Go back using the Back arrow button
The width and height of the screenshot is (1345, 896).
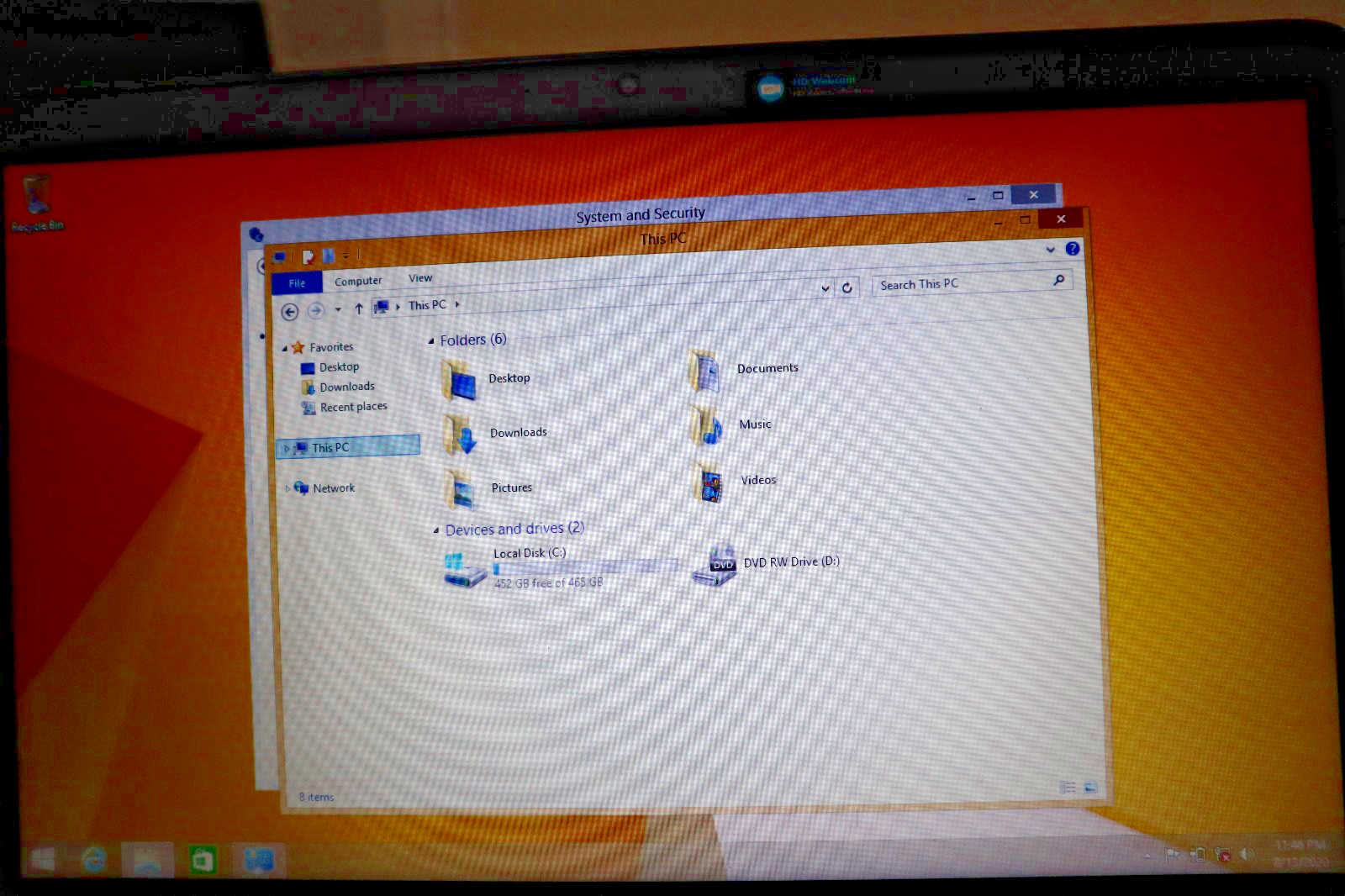pyautogui.click(x=289, y=312)
